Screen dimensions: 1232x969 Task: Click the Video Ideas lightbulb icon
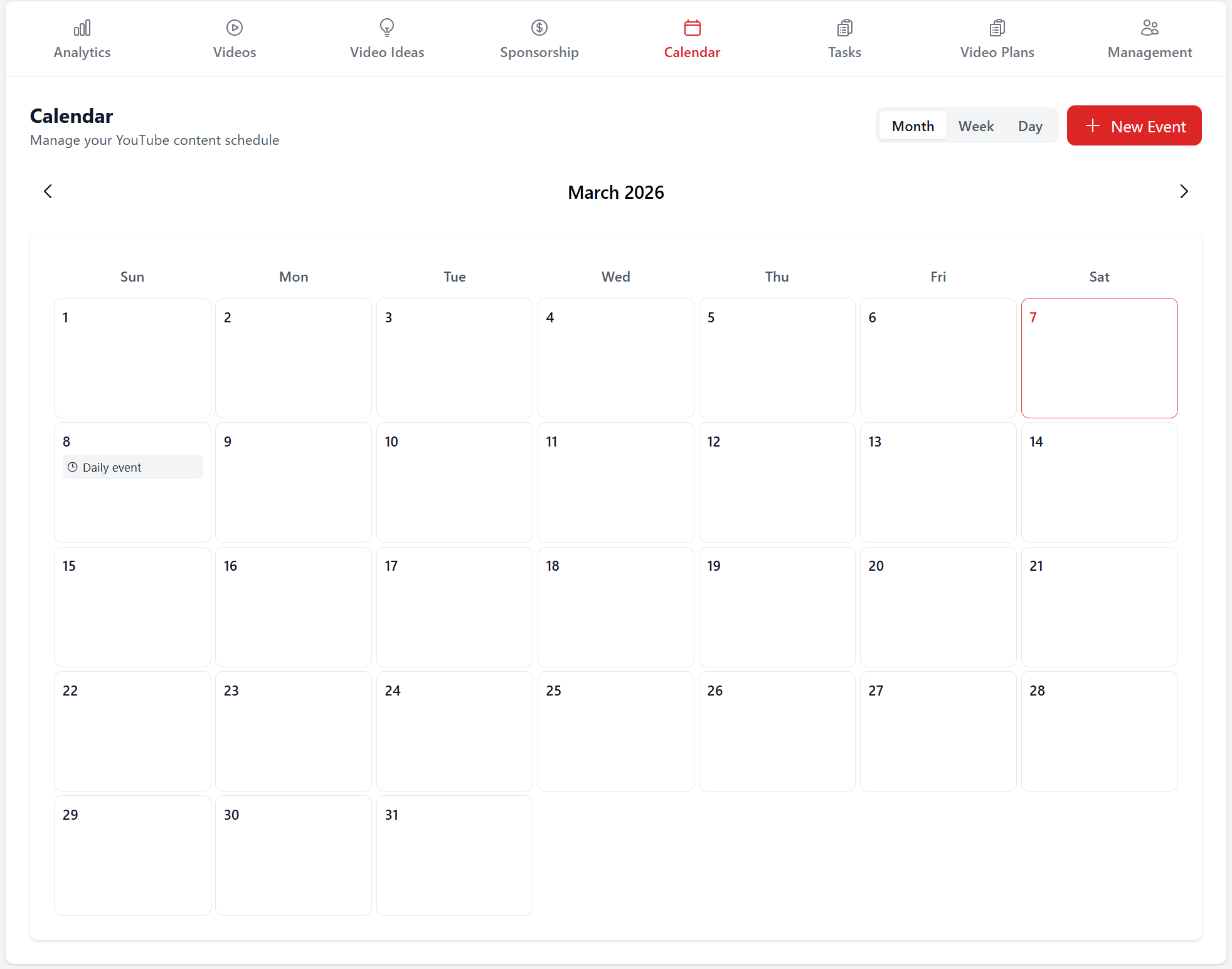[x=387, y=28]
